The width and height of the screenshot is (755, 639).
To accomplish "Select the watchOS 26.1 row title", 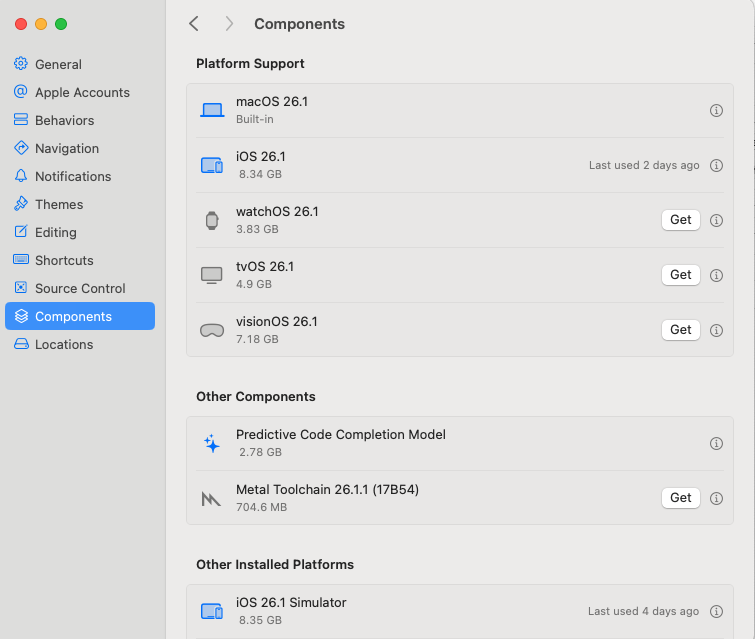I will (x=277, y=211).
